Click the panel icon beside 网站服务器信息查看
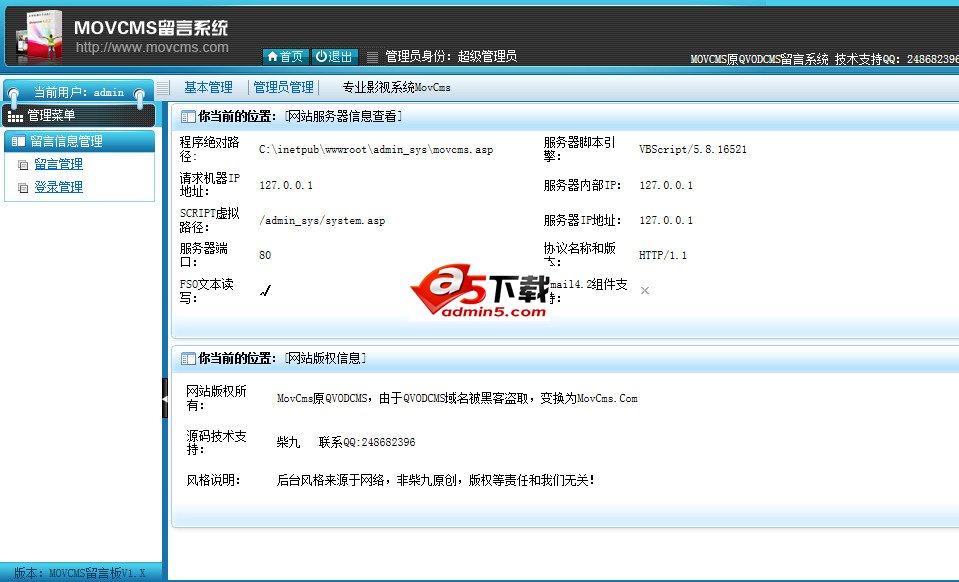 tap(188, 116)
